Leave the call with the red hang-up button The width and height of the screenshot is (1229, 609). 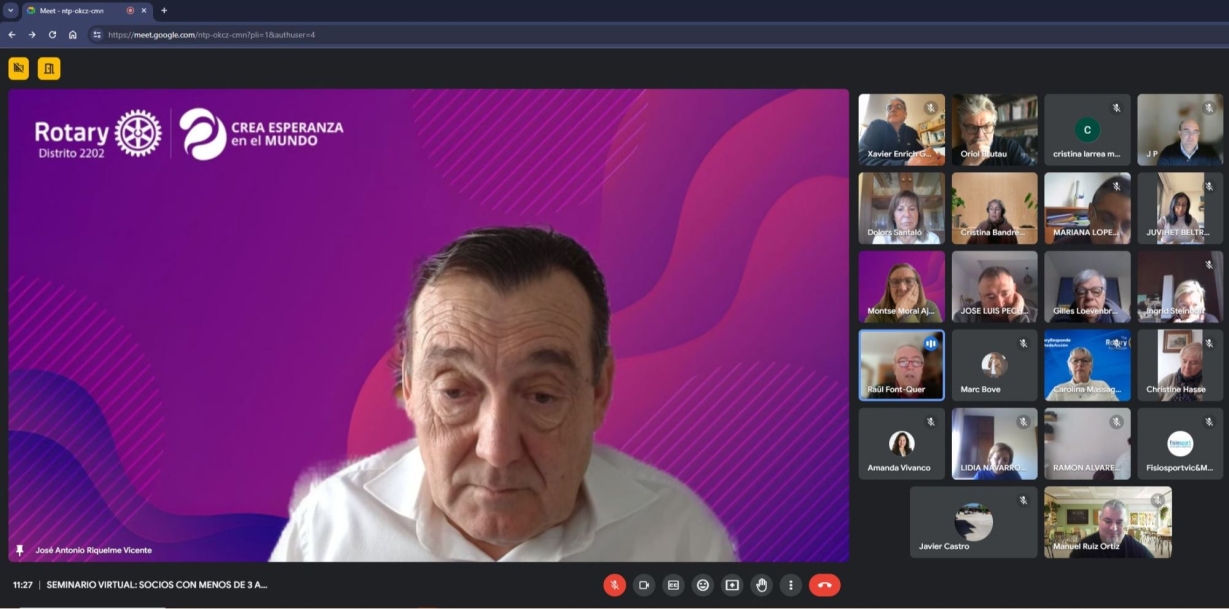[825, 585]
